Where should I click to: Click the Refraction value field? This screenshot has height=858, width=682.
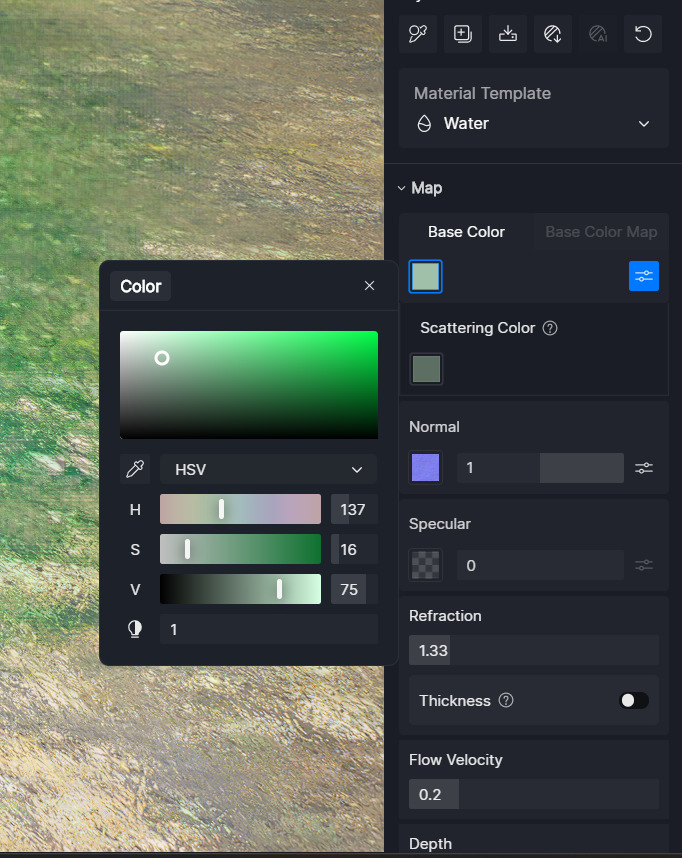click(533, 650)
